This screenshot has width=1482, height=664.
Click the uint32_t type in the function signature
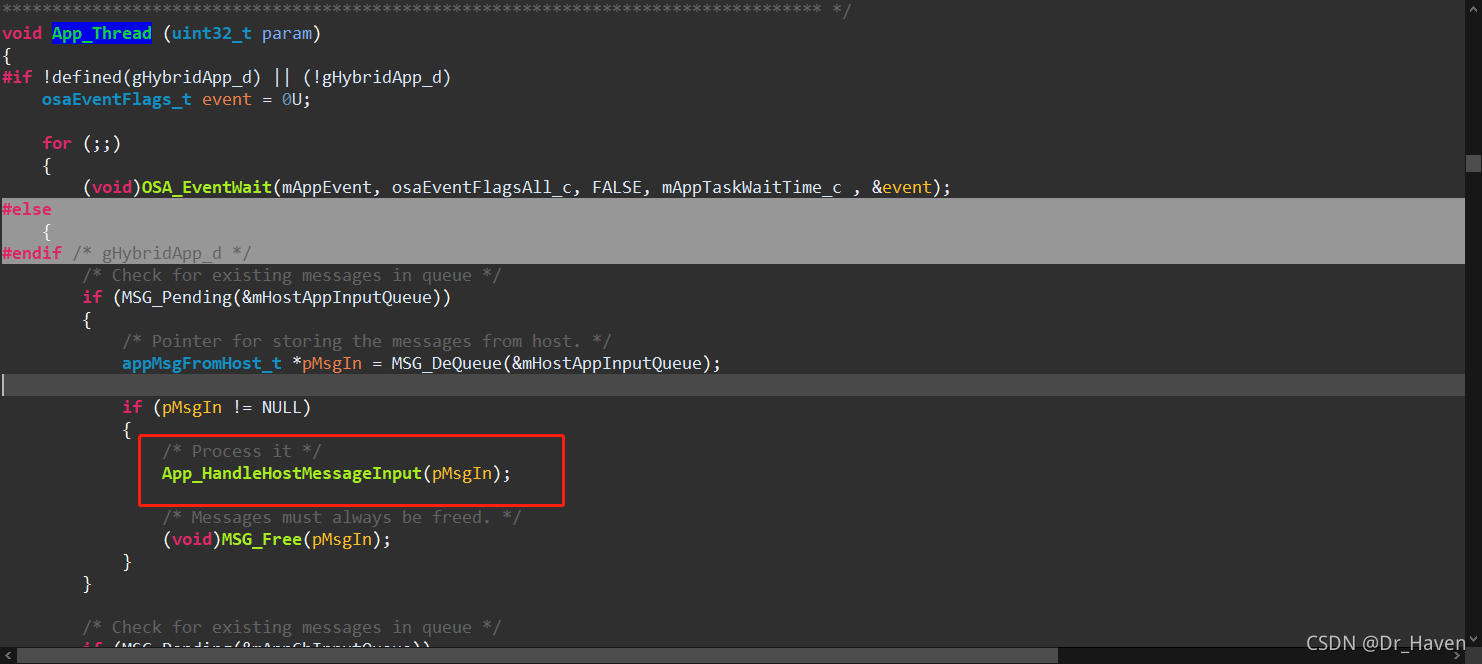(x=212, y=33)
